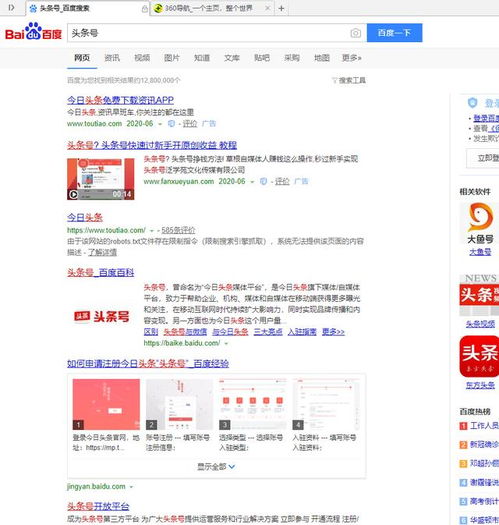
Task: Open step 3 thumbnail 选择类型
Action: [x=253, y=404]
